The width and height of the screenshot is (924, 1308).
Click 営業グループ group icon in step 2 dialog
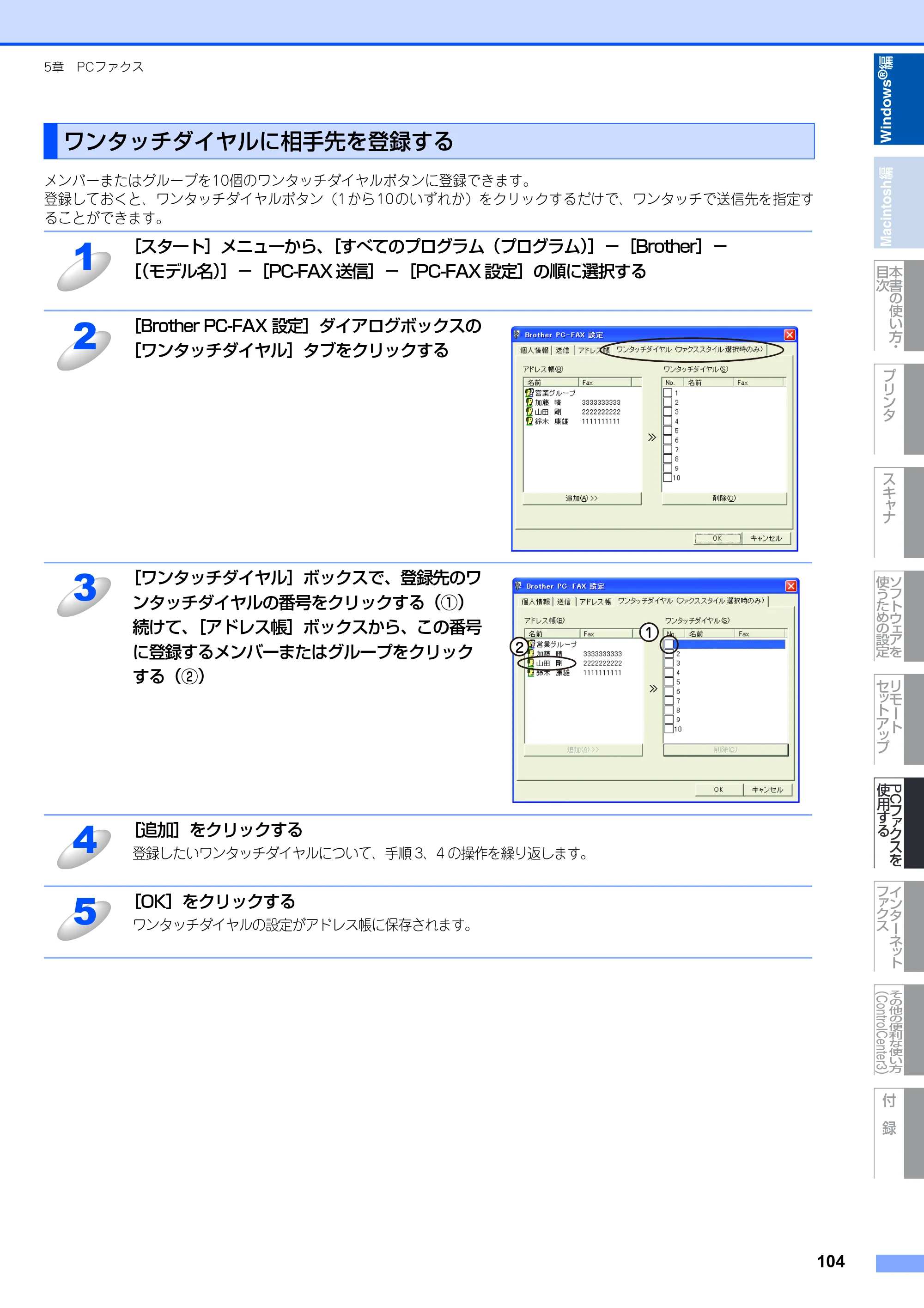(x=529, y=393)
